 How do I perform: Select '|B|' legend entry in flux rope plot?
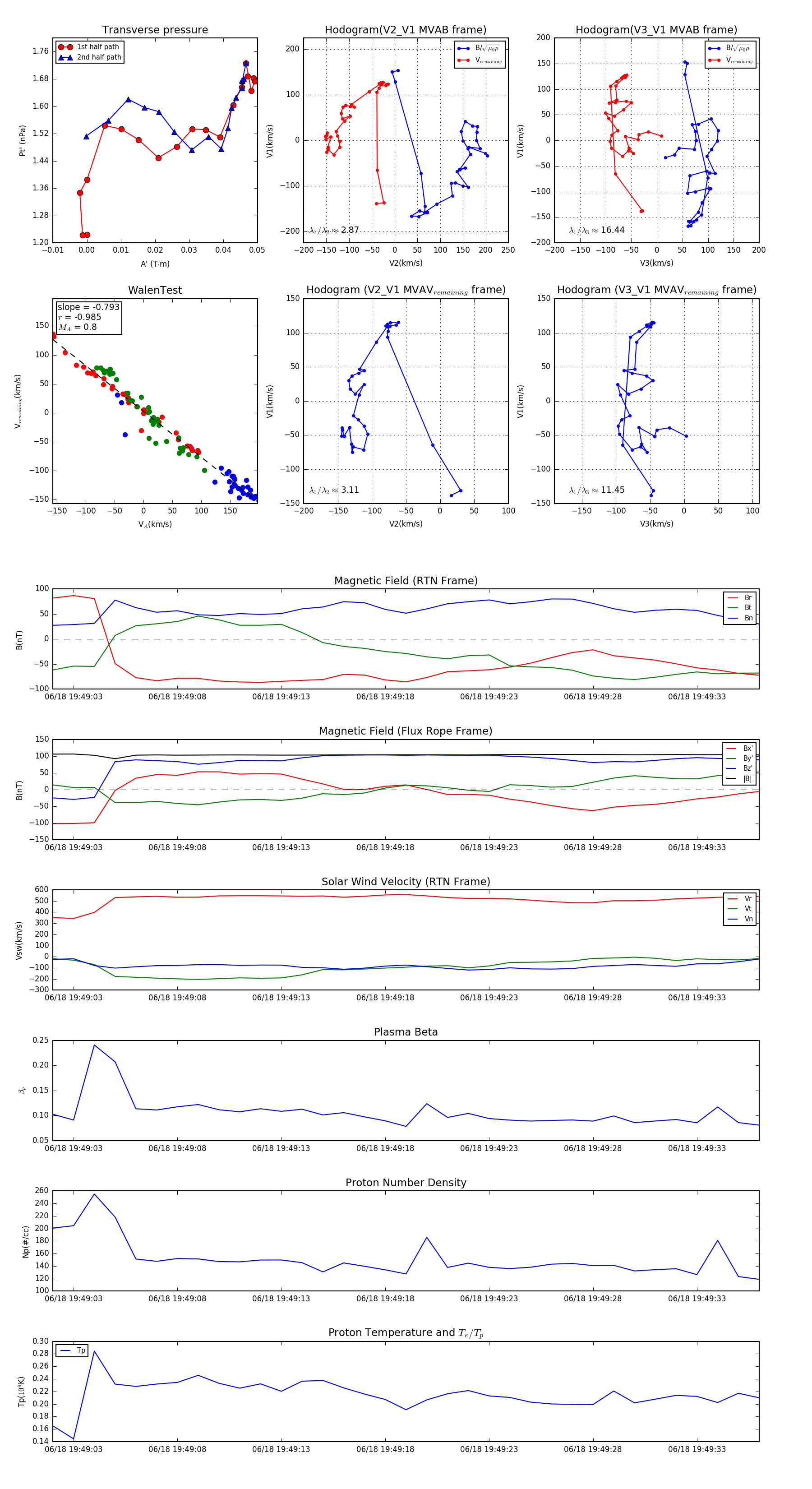740,779
